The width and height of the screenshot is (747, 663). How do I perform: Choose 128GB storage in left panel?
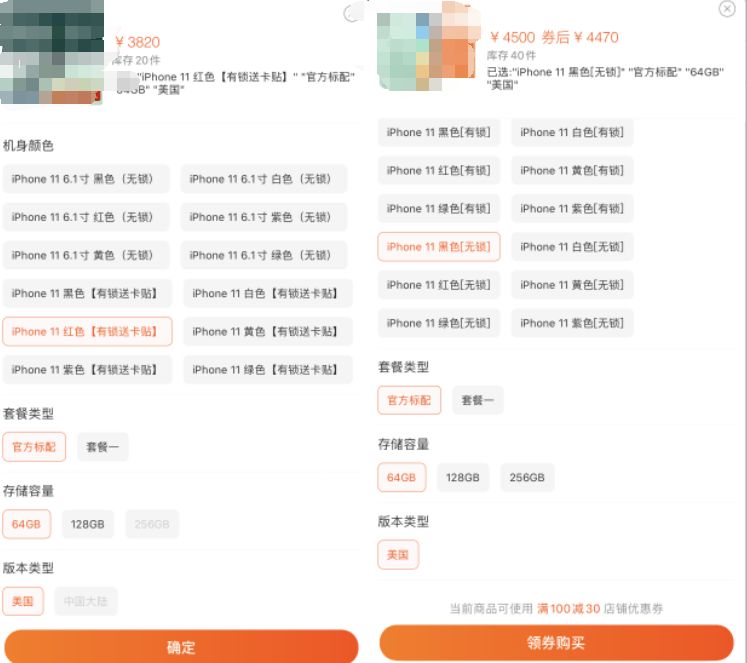[x=88, y=524]
